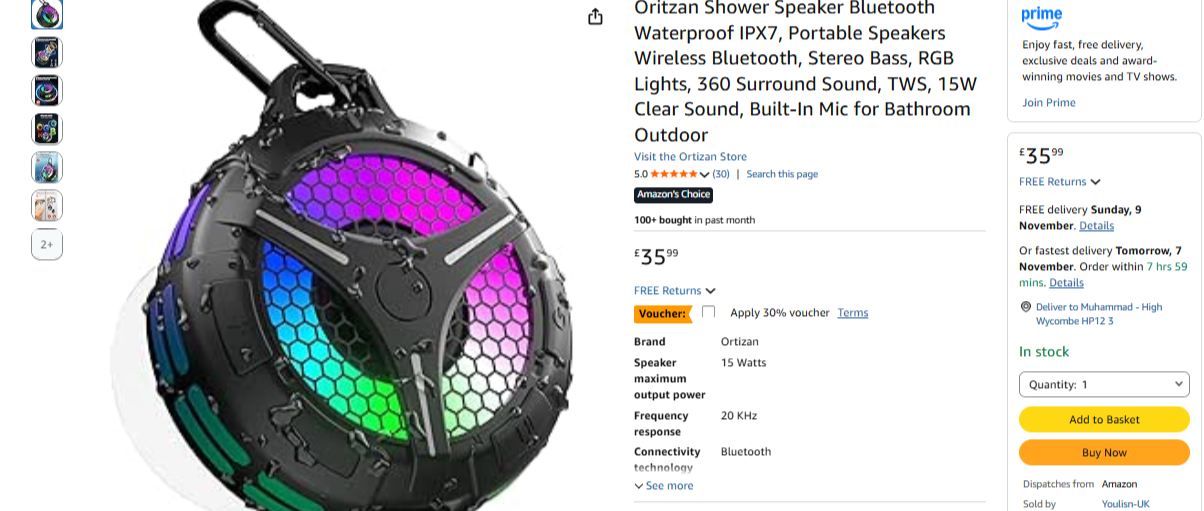Viewport: 1204px width, 511px height.
Task: Click the Amazon's Choice badge
Action: (x=673, y=195)
